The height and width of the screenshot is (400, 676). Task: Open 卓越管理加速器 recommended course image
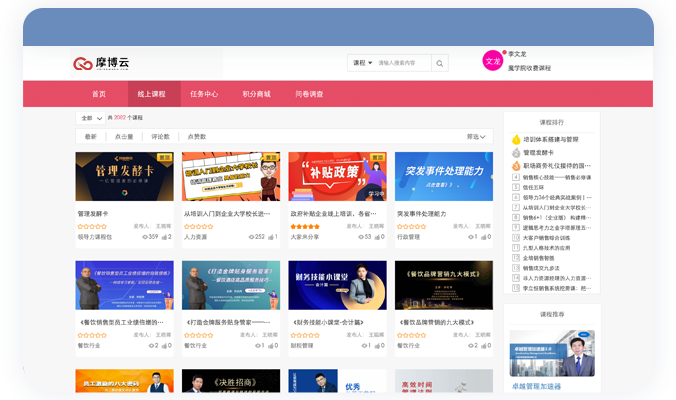[x=552, y=353]
